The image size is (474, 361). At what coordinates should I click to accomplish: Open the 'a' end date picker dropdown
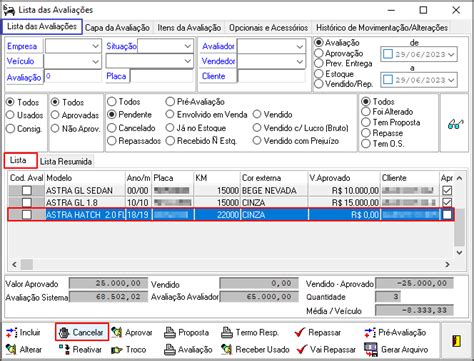pyautogui.click(x=452, y=80)
